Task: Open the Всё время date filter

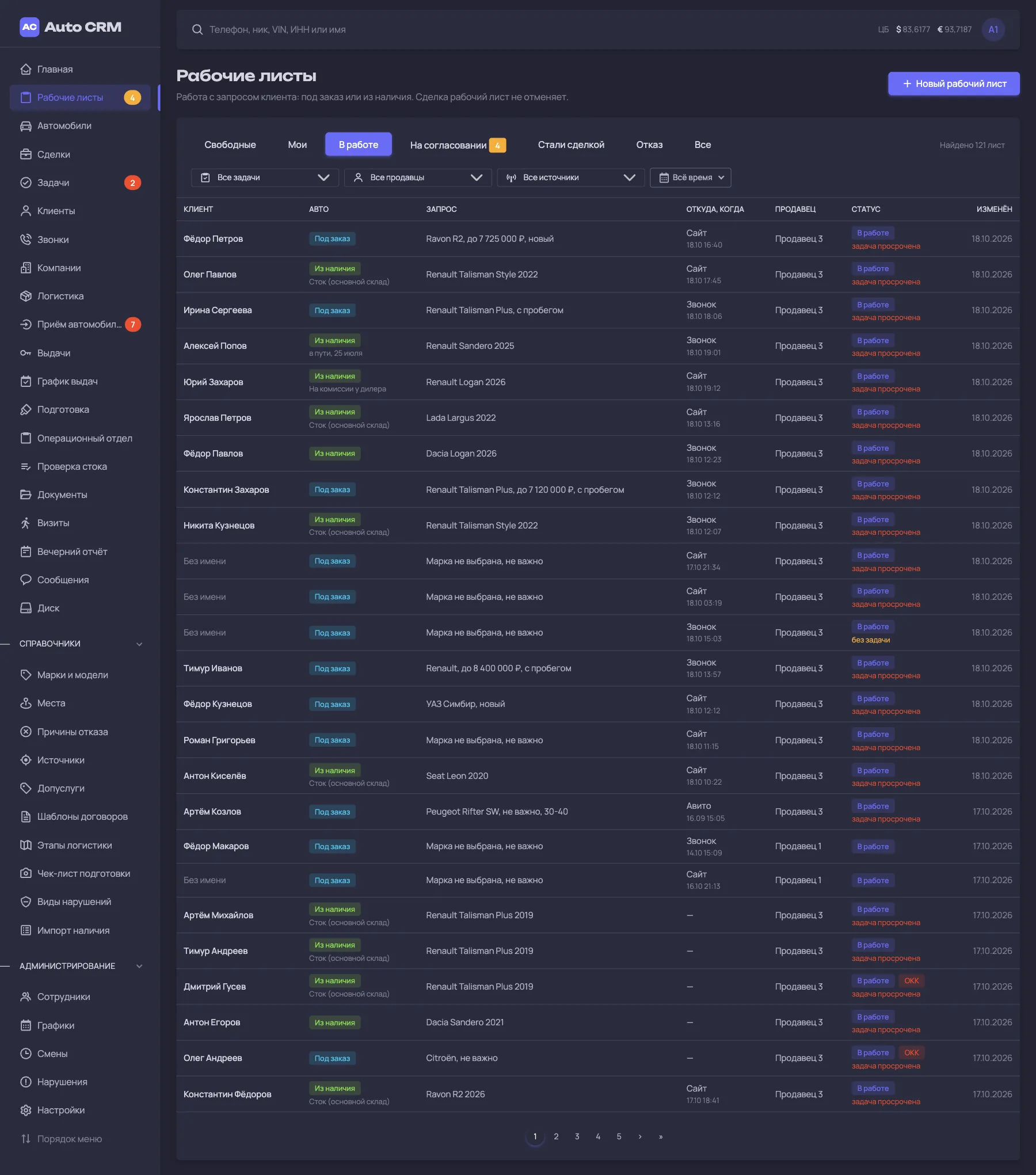Action: pos(691,177)
